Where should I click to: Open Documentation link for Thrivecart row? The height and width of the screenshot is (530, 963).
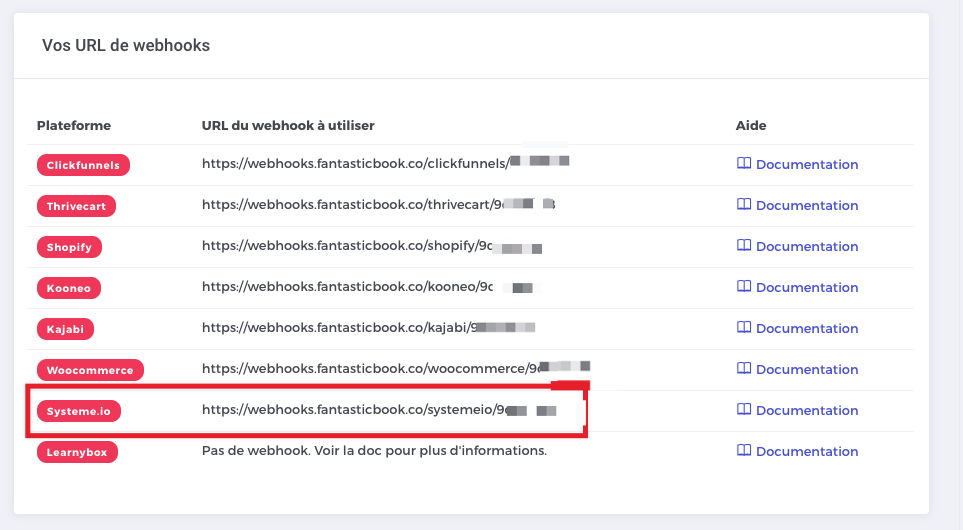coord(797,206)
